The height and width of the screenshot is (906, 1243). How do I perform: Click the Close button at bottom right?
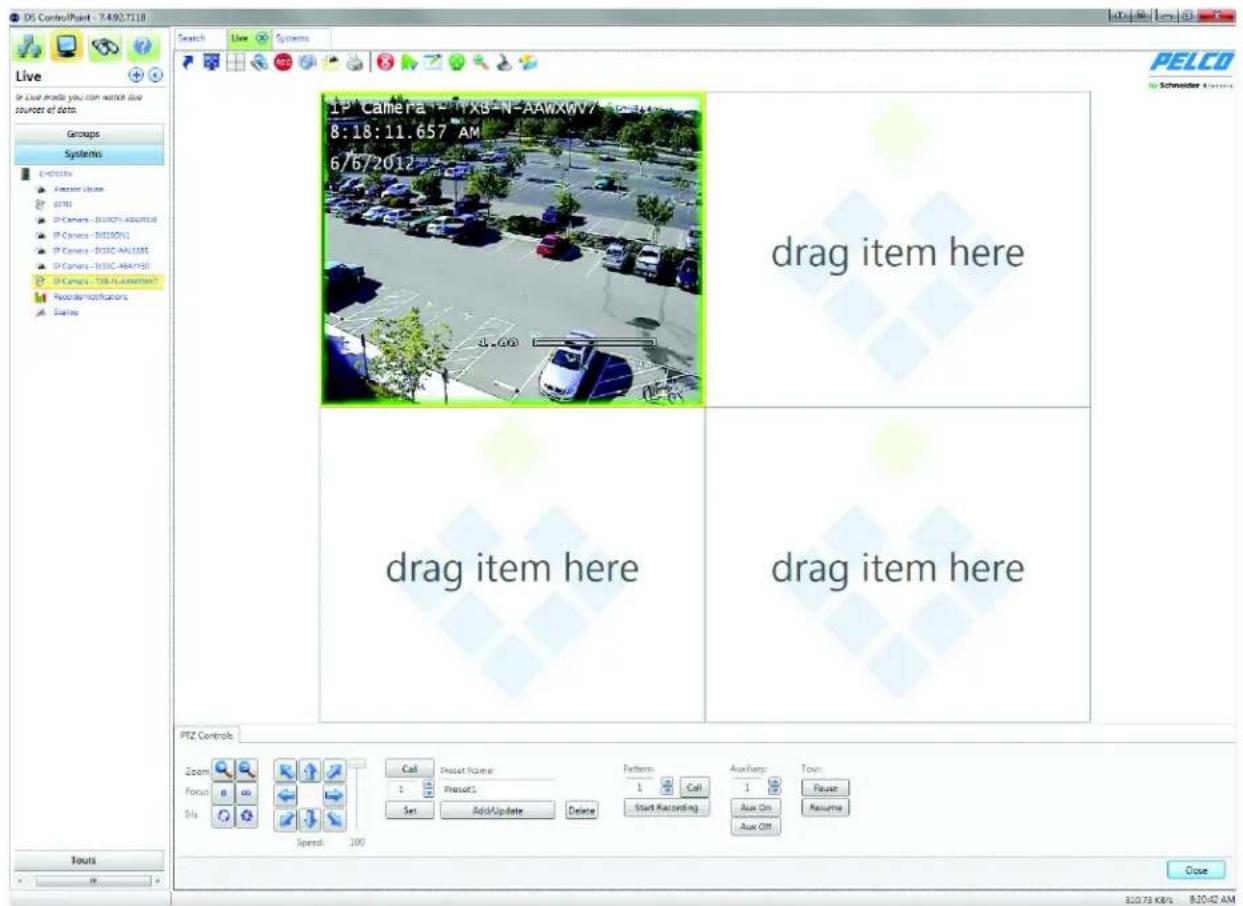pyautogui.click(x=1196, y=870)
